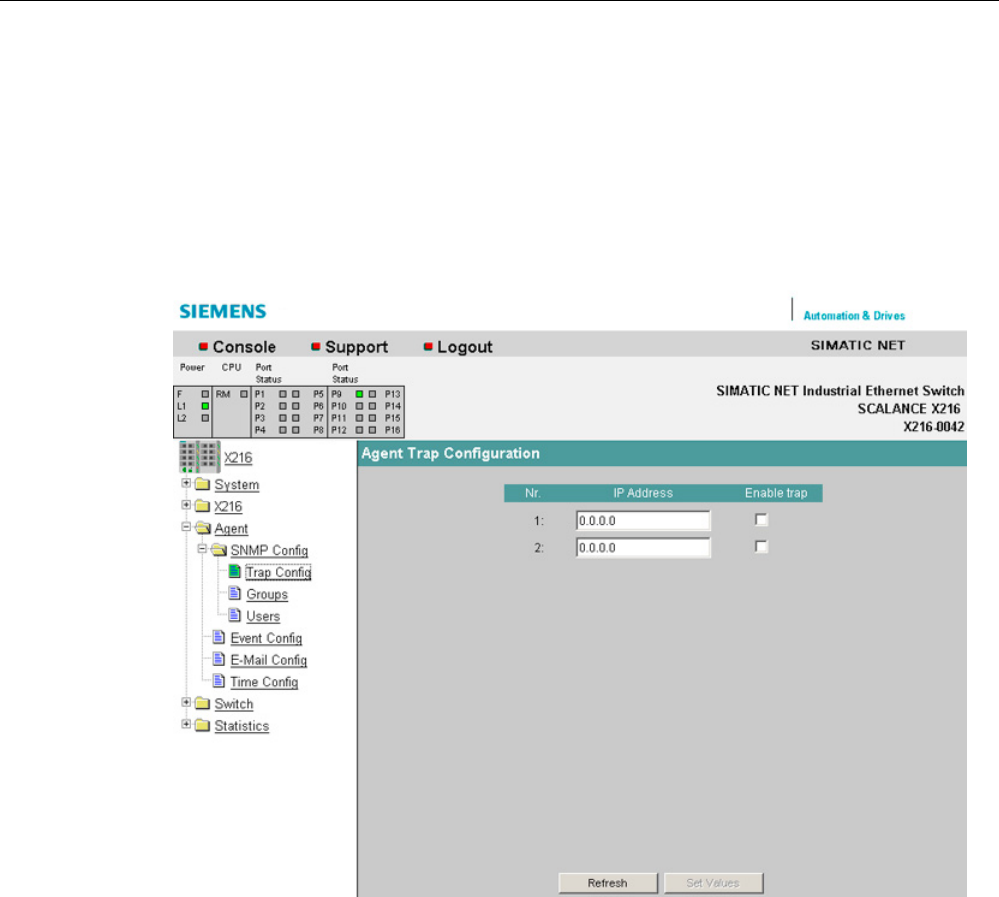The width and height of the screenshot is (999, 897).
Task: Click the X216 device icon in tree
Action: pos(199,457)
